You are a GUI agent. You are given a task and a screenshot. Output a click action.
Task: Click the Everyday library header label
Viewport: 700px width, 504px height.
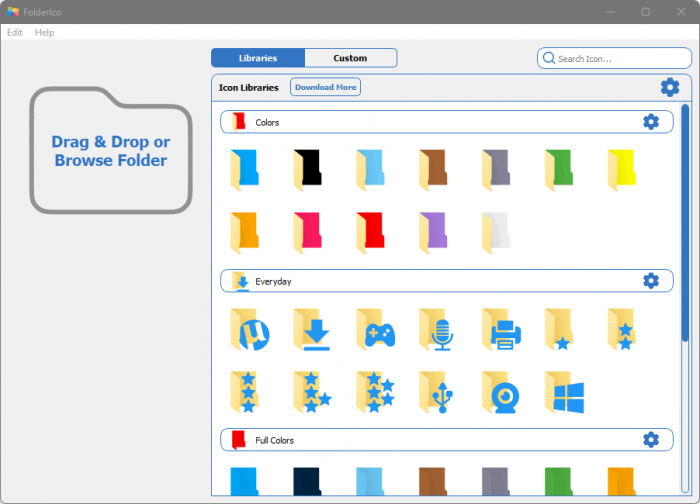click(x=273, y=281)
